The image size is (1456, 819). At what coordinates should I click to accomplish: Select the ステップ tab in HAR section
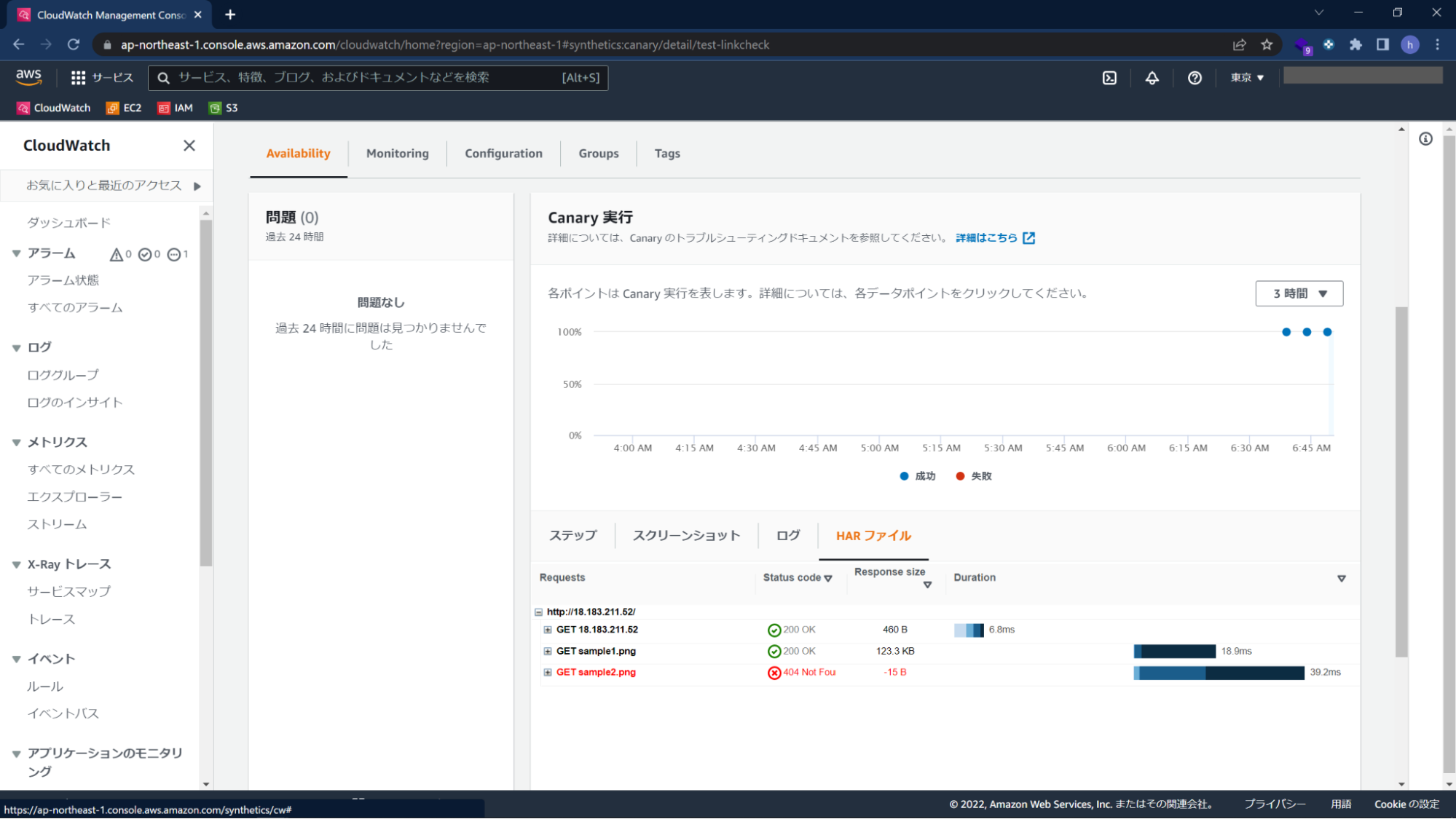573,535
